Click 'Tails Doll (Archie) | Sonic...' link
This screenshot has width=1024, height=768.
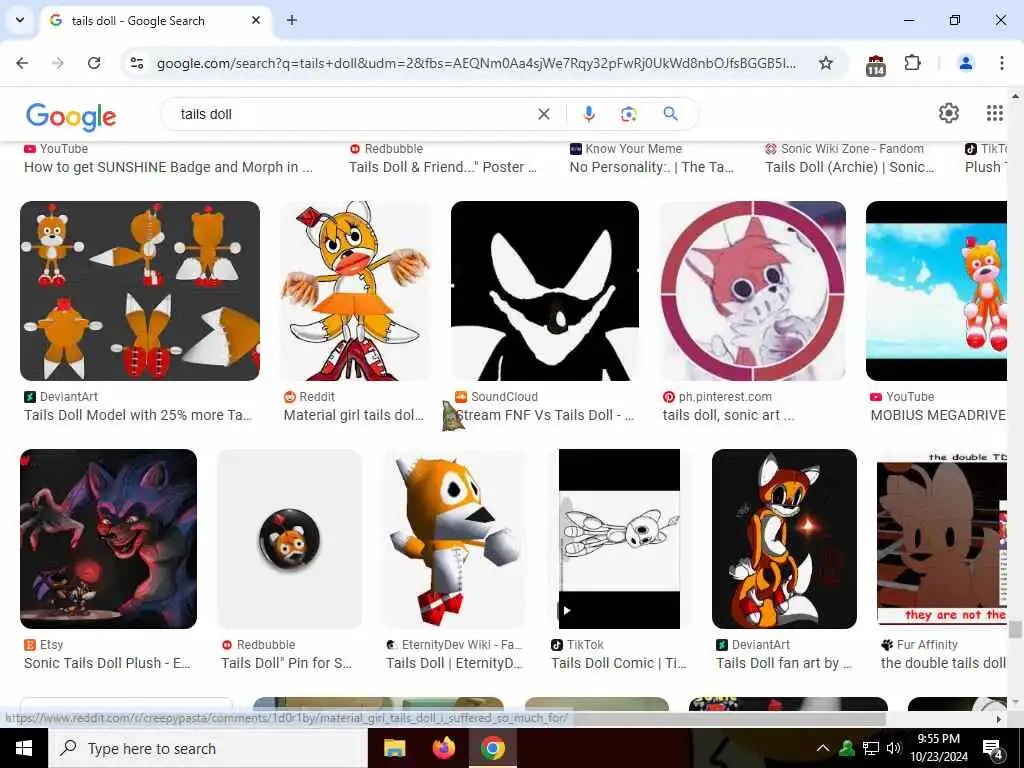[x=850, y=167]
